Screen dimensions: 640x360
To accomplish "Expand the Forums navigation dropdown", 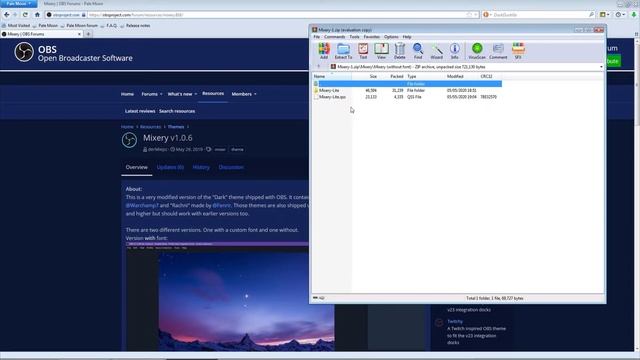I will pyautogui.click(x=161, y=94).
